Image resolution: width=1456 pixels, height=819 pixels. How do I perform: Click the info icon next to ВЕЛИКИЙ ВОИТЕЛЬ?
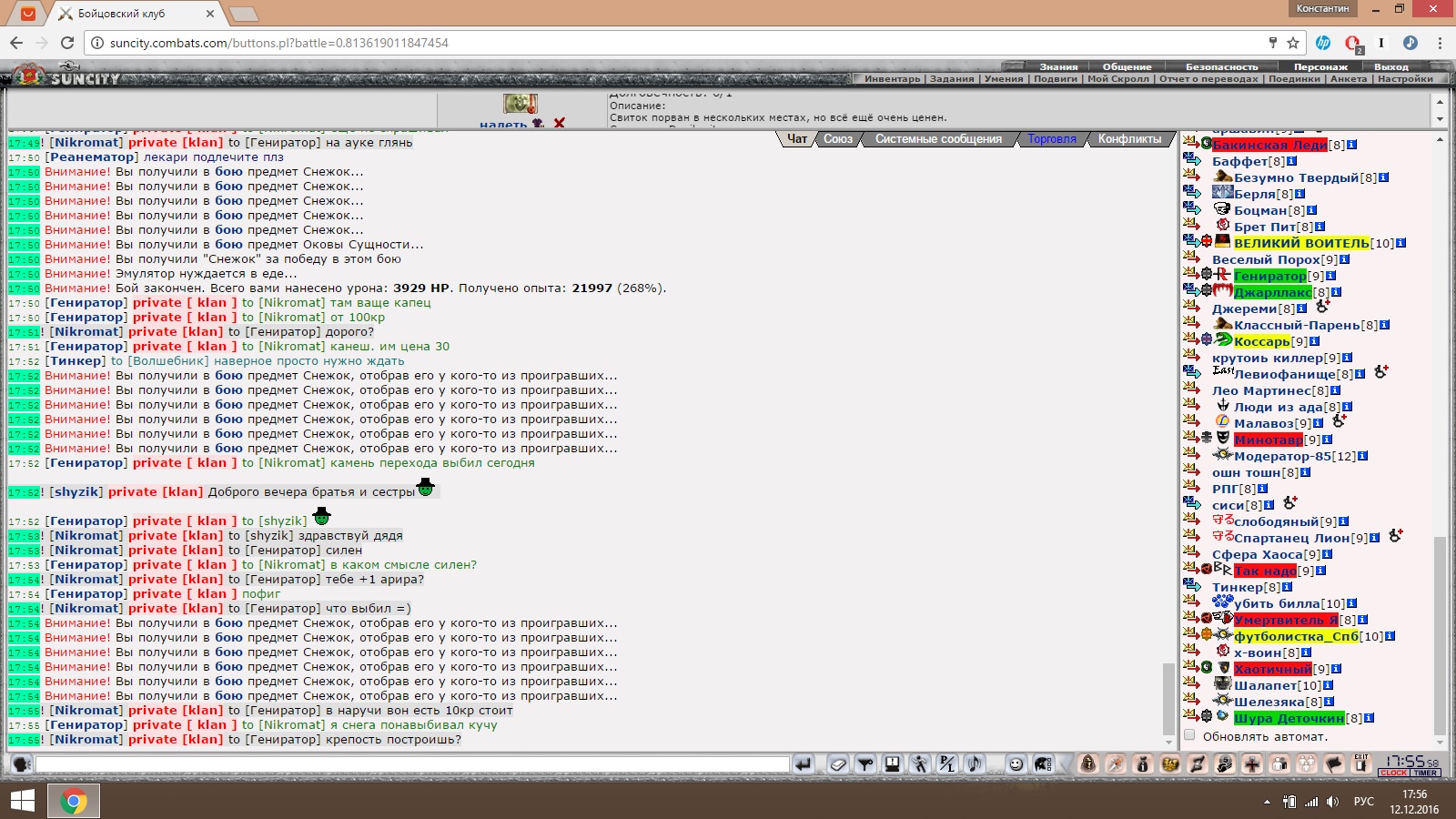[x=1400, y=243]
